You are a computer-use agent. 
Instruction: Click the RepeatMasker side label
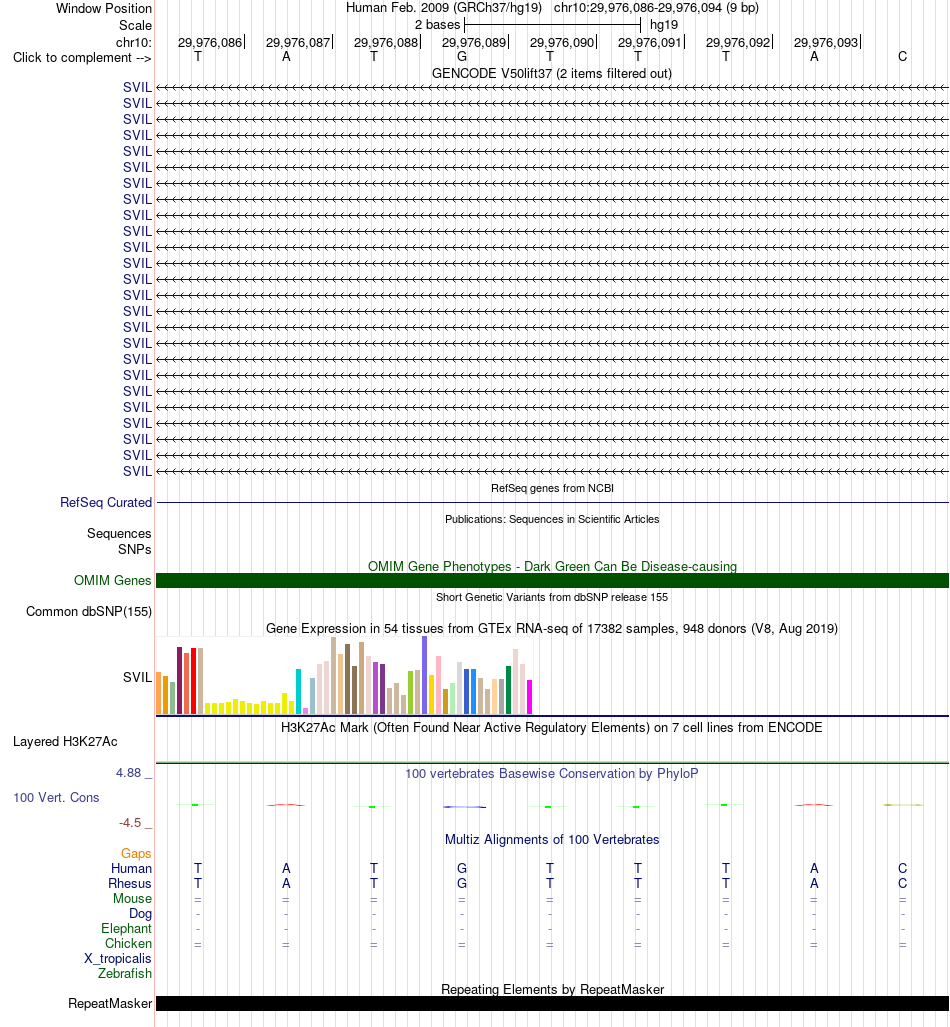point(110,1003)
